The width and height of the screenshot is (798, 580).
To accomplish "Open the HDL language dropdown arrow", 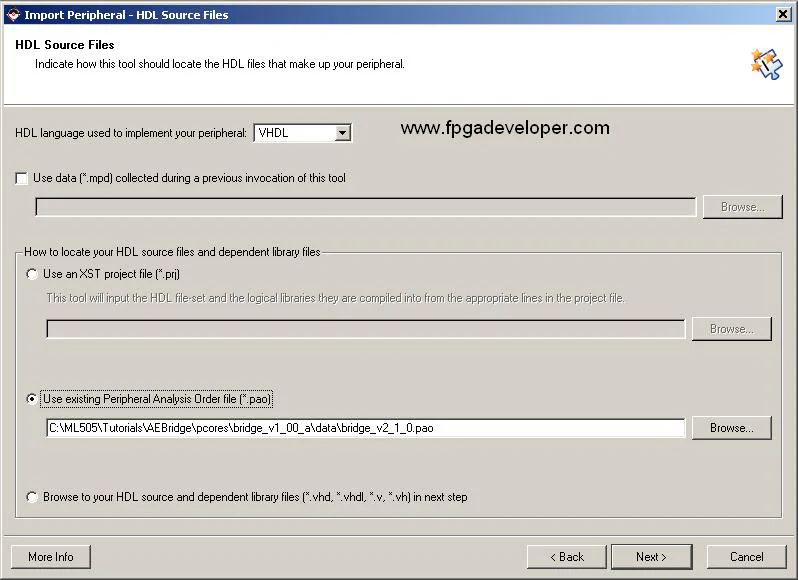I will (x=342, y=133).
